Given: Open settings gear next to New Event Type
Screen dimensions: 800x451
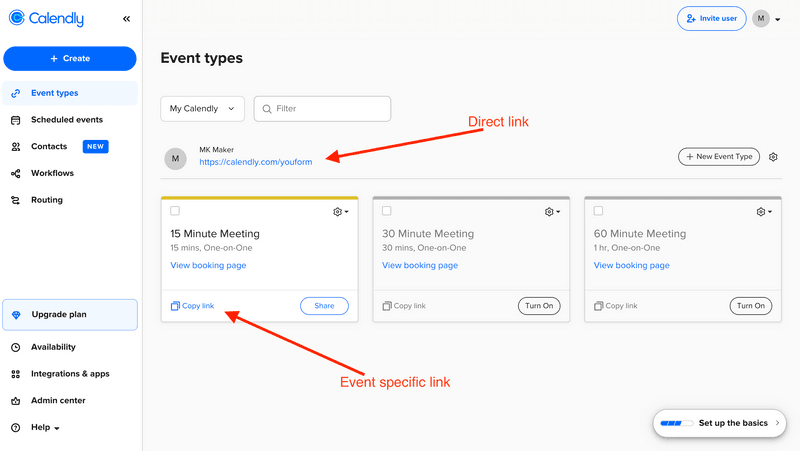Looking at the screenshot, I should pos(773,157).
